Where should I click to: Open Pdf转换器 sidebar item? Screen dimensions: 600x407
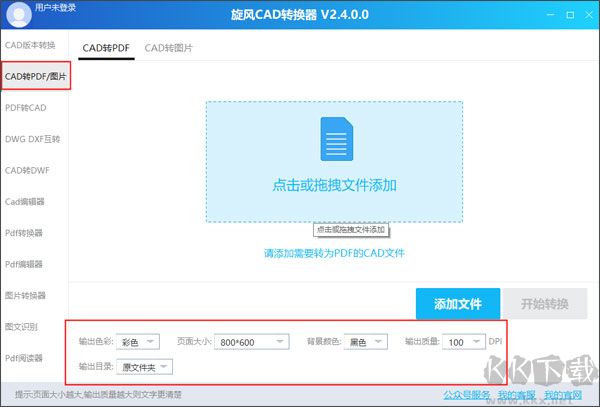pos(24,233)
